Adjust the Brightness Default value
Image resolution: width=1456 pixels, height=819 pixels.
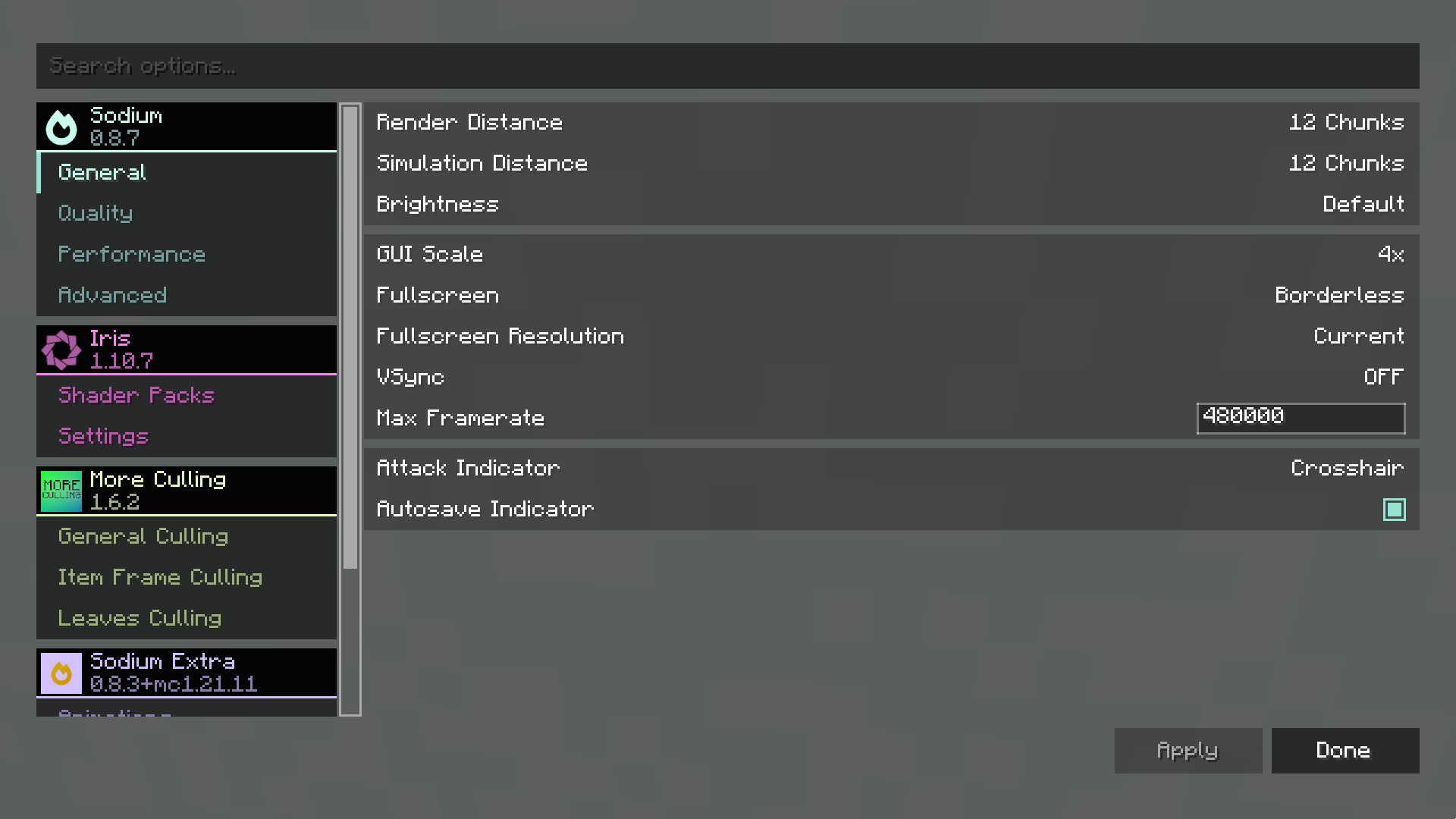(1363, 204)
